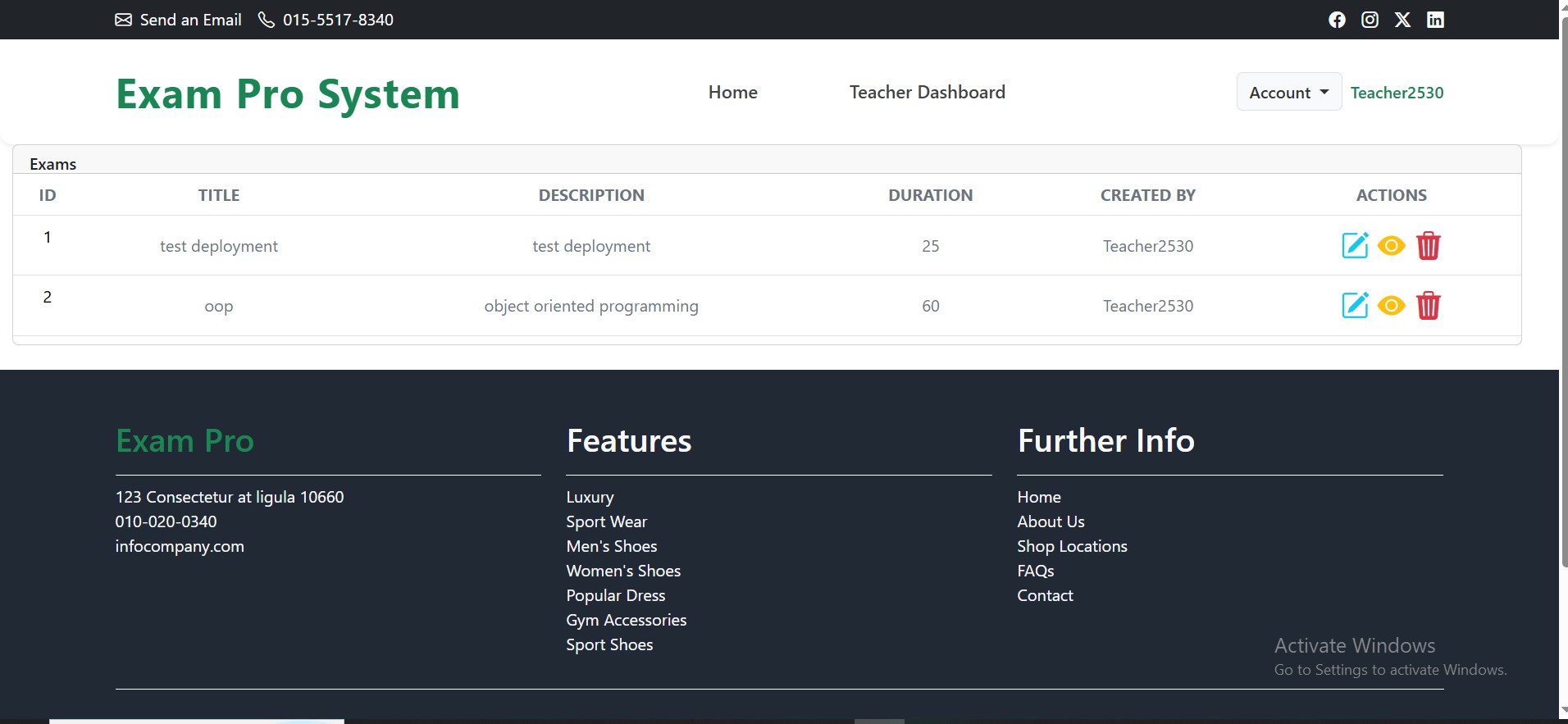Open the About Us footer link
Image resolution: width=1568 pixels, height=724 pixels.
coord(1051,521)
